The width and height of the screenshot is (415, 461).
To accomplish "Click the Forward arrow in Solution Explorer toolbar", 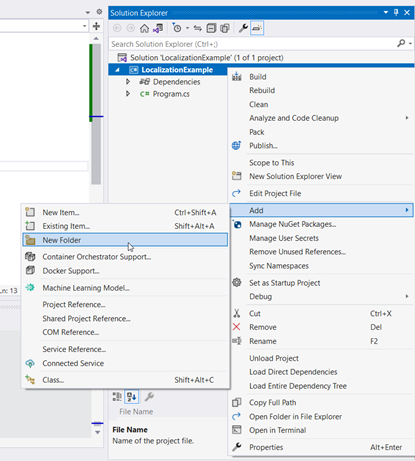I will pos(131,28).
